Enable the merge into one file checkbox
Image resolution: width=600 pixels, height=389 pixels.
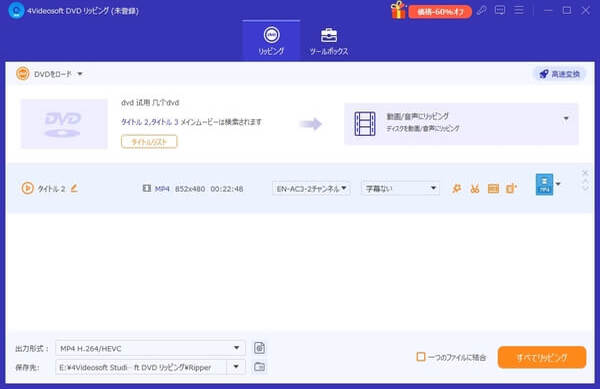421,357
